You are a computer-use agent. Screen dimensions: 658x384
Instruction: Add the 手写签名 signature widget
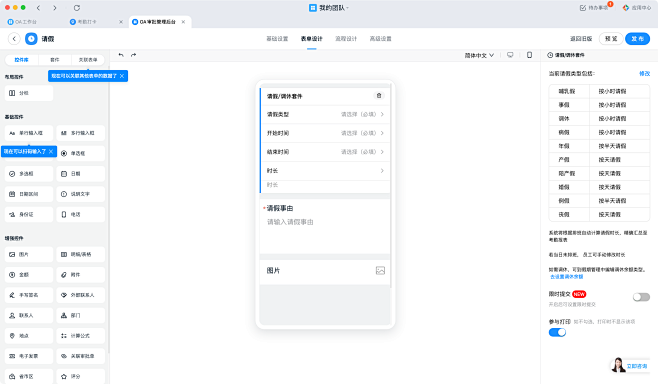[x=29, y=295]
